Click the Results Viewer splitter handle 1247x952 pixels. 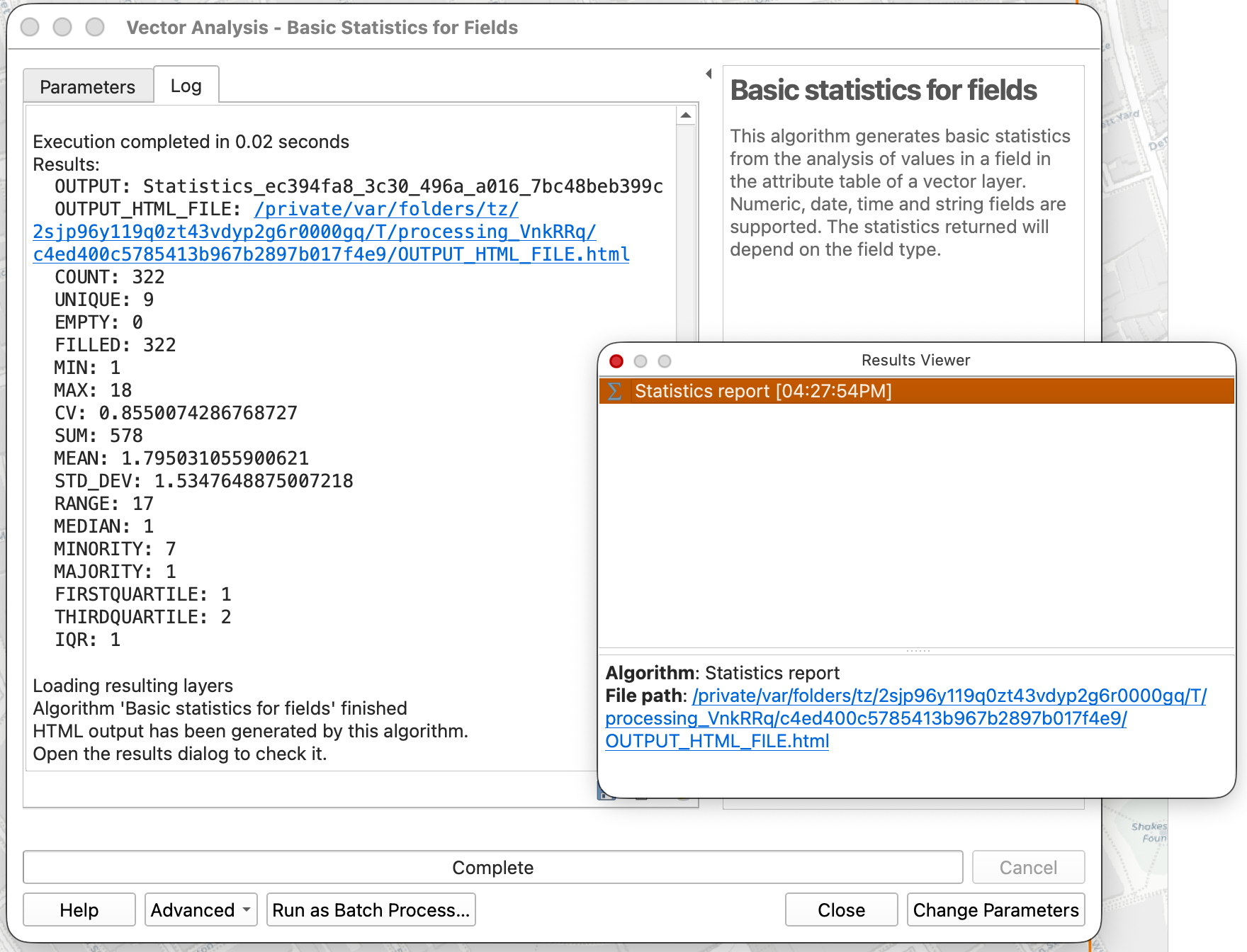coord(918,650)
